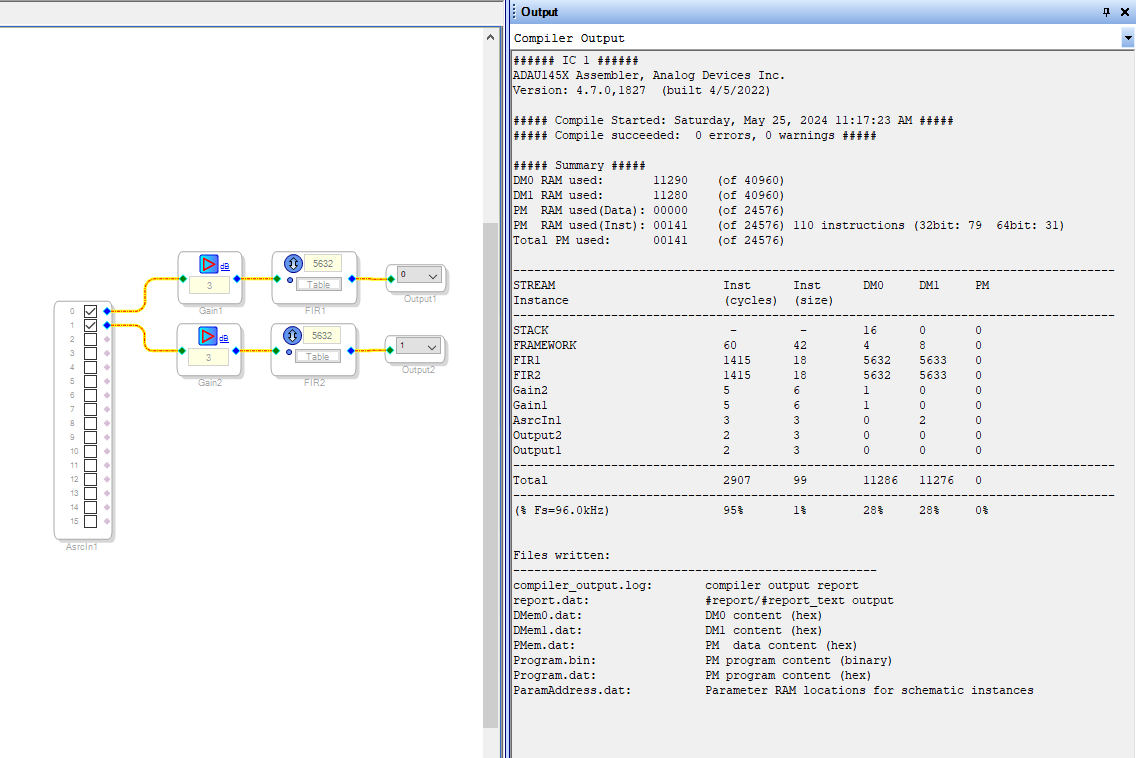Click the FIR1 filter icon
This screenshot has height=758, width=1136.
[293, 264]
